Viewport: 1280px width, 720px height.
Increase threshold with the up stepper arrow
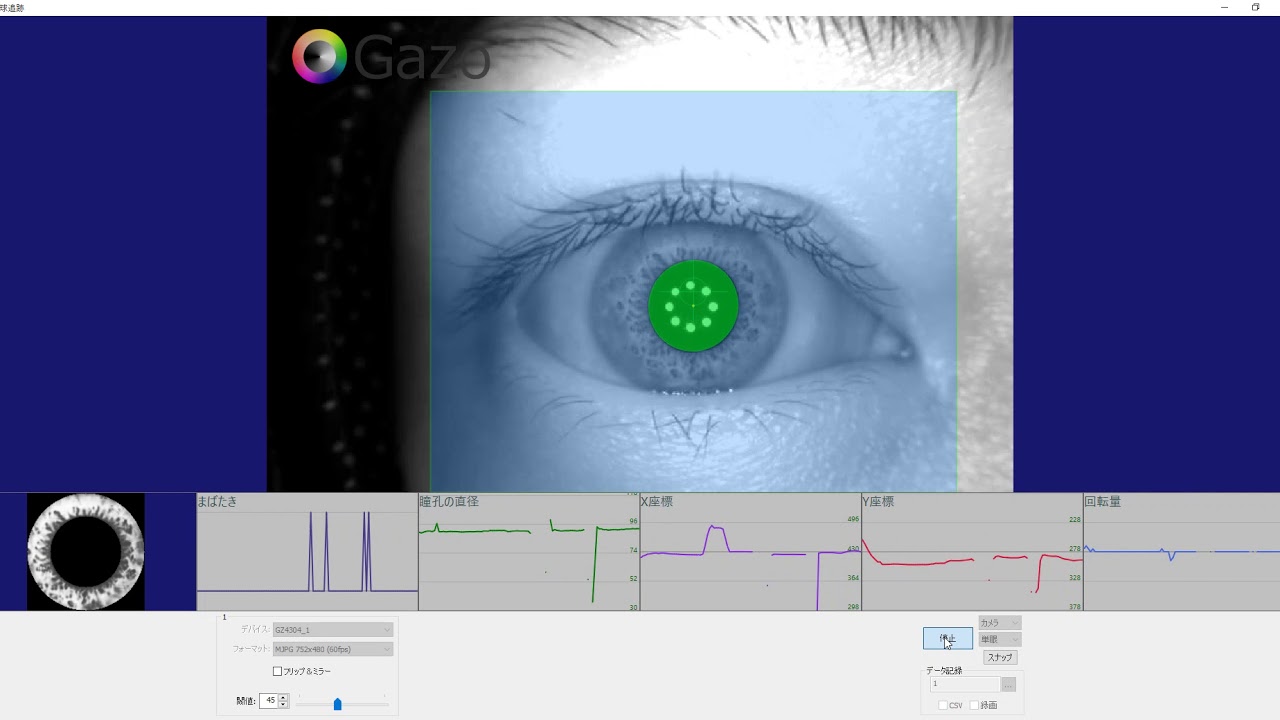pyautogui.click(x=284, y=697)
